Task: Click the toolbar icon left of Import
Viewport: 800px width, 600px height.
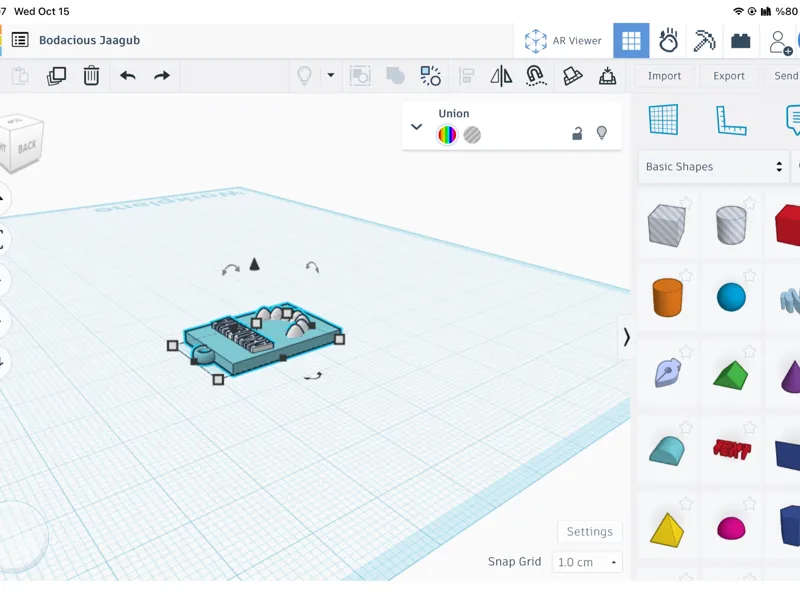Action: 607,76
